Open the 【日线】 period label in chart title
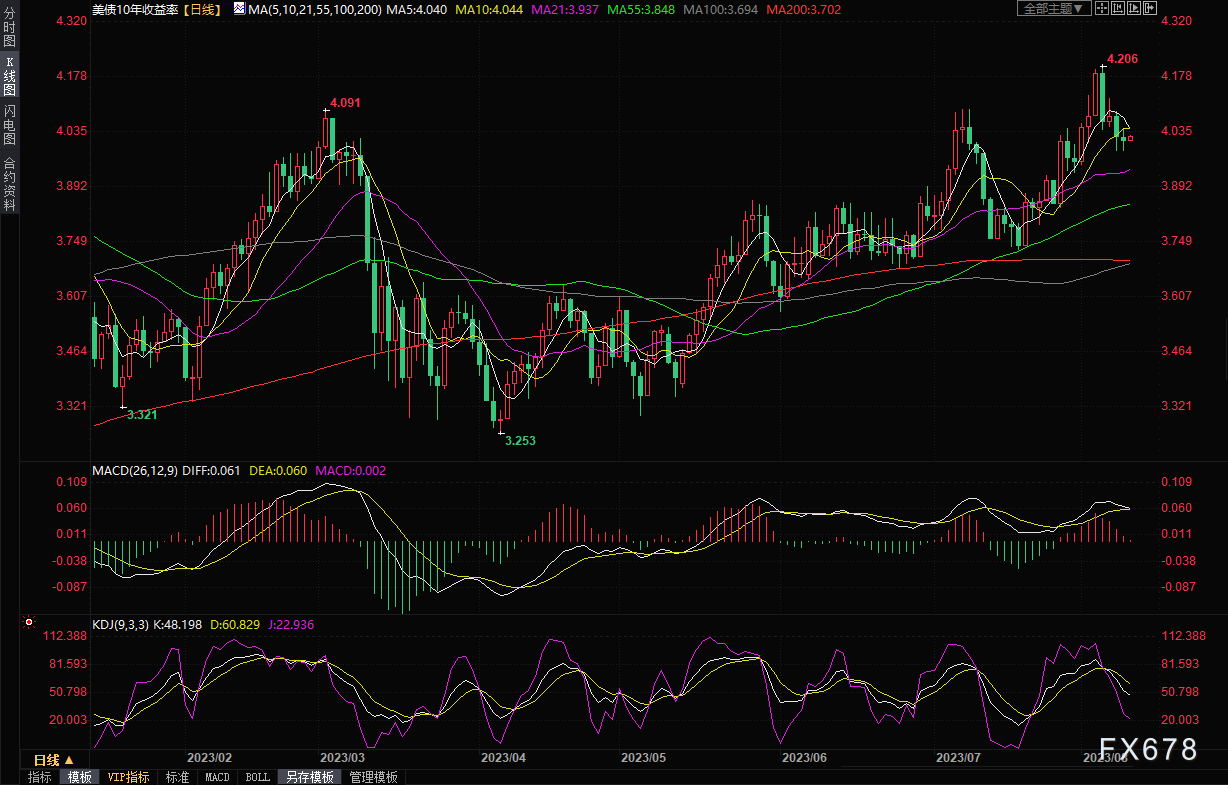Screen dimensions: 1228x785 coord(203,8)
